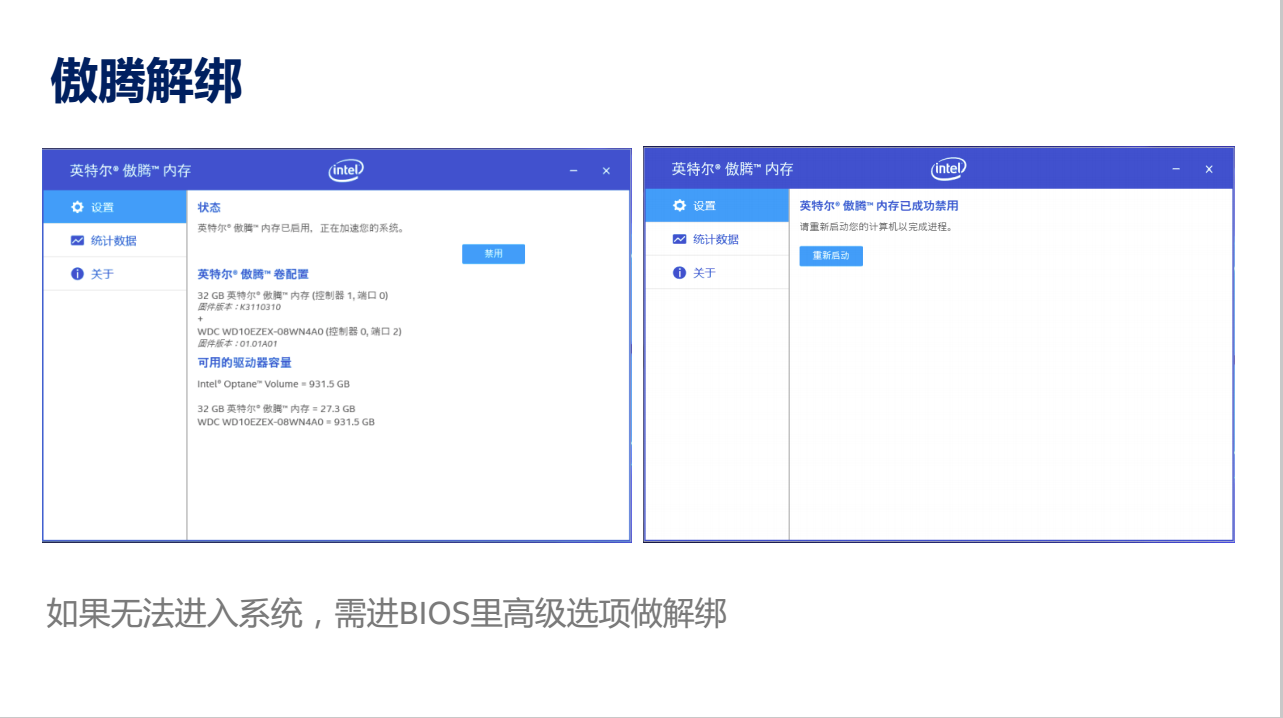Click the 内存已启用，正在加速您的系统 status line

click(301, 228)
